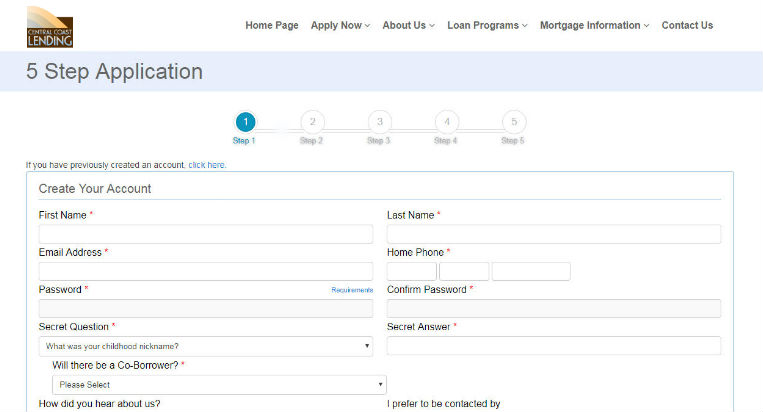Click the Home Phone area code box
The width and height of the screenshot is (763, 412).
coord(412,271)
